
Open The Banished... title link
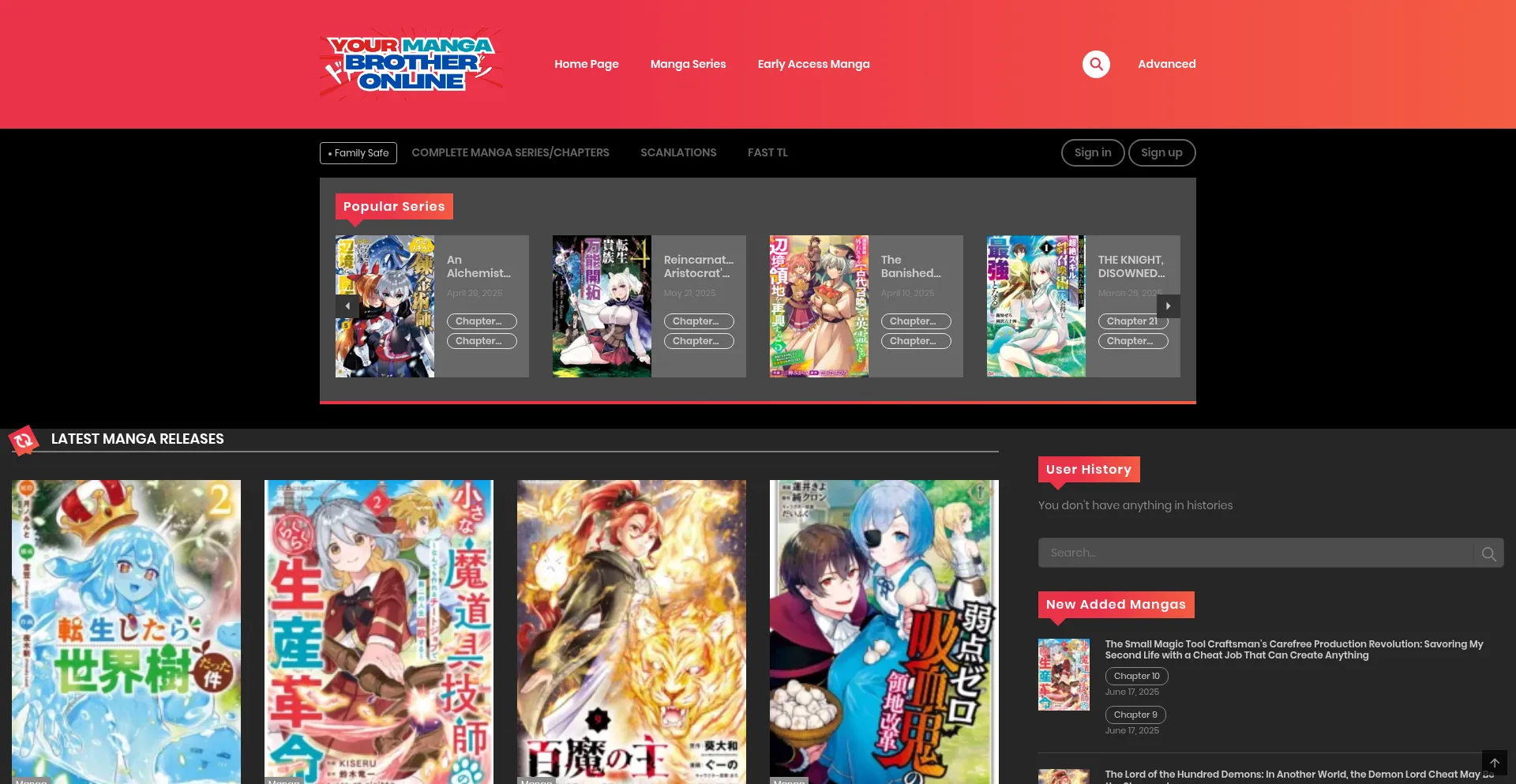pos(911,267)
